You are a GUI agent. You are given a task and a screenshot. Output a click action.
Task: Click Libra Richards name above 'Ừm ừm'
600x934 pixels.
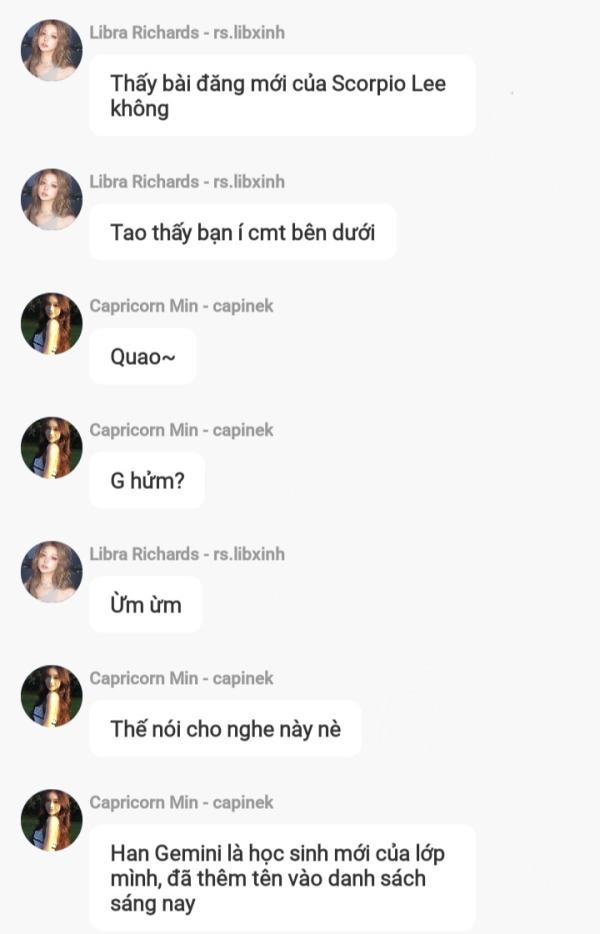[187, 554]
